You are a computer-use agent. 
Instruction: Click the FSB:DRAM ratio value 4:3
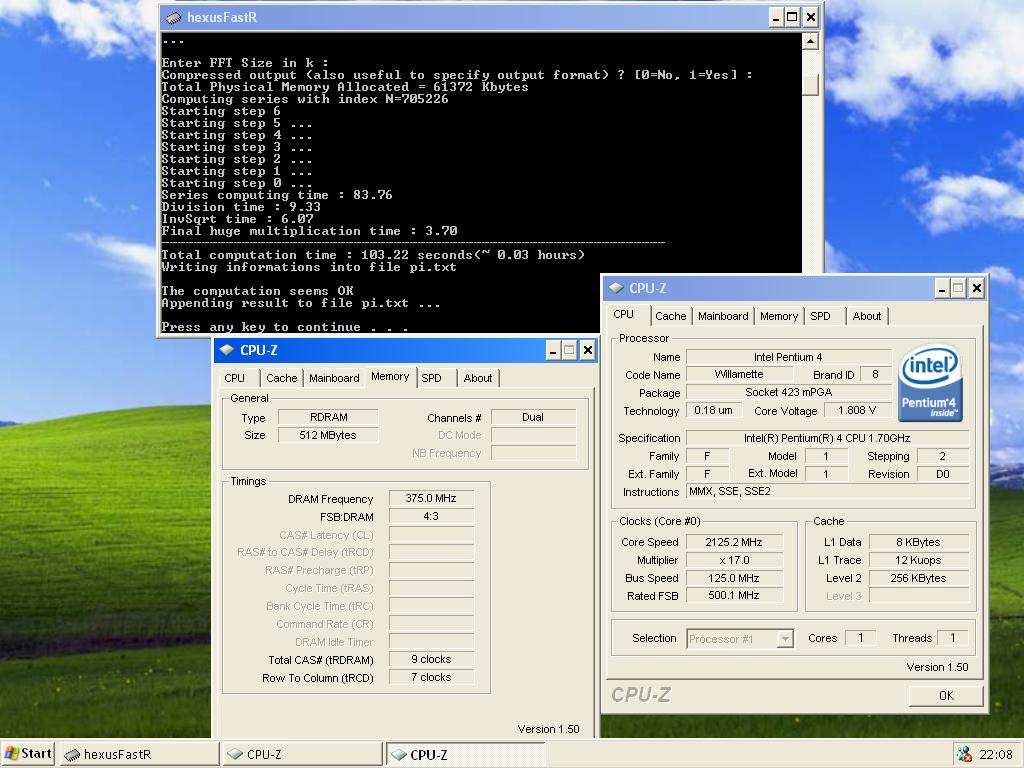[x=431, y=517]
